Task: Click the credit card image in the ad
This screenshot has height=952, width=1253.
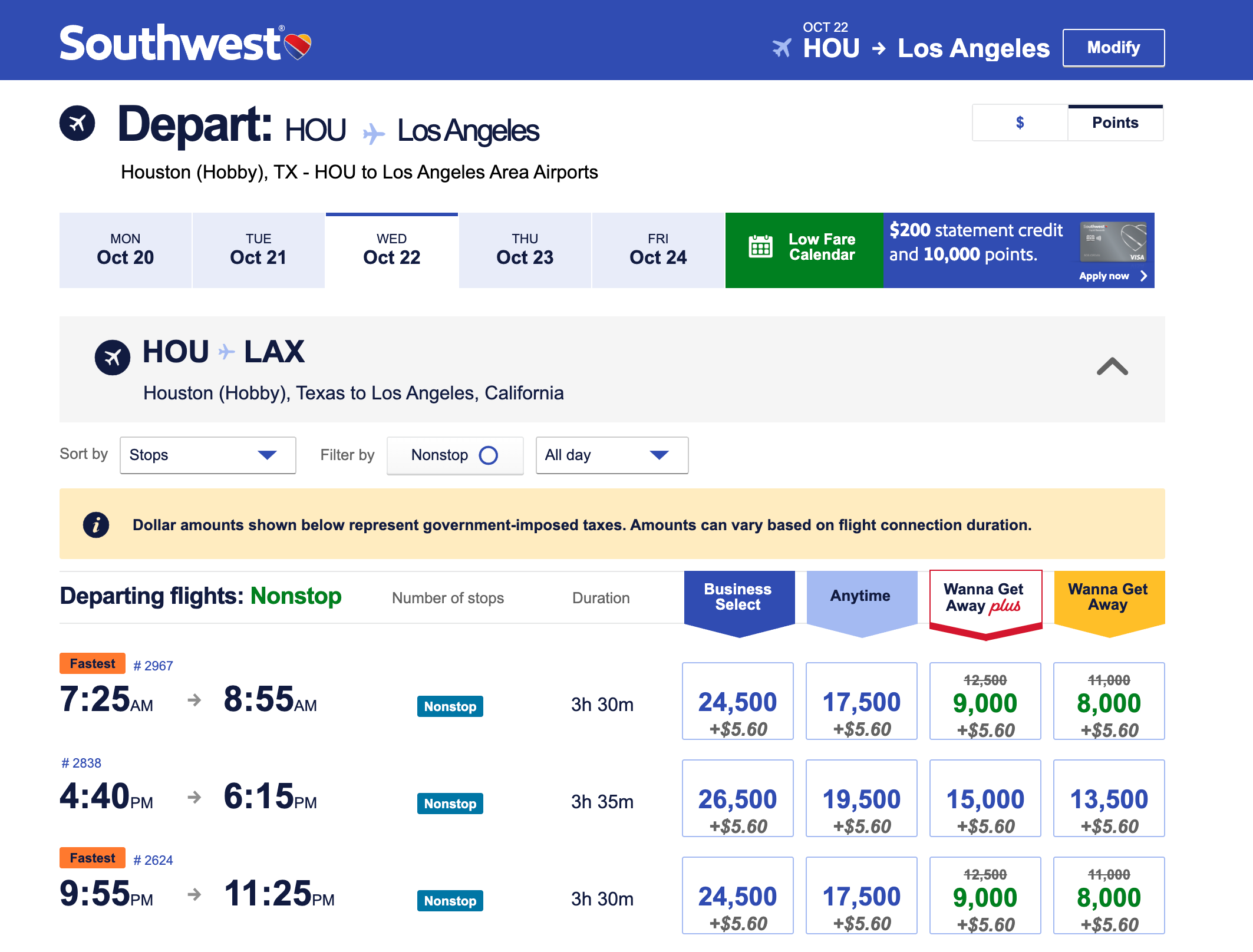Action: tap(1113, 242)
